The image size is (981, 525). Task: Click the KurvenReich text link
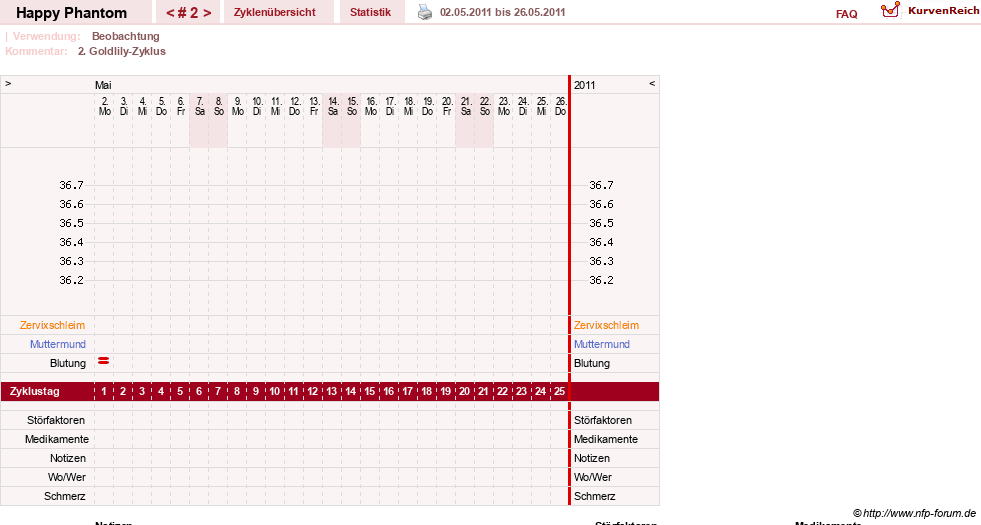click(943, 11)
